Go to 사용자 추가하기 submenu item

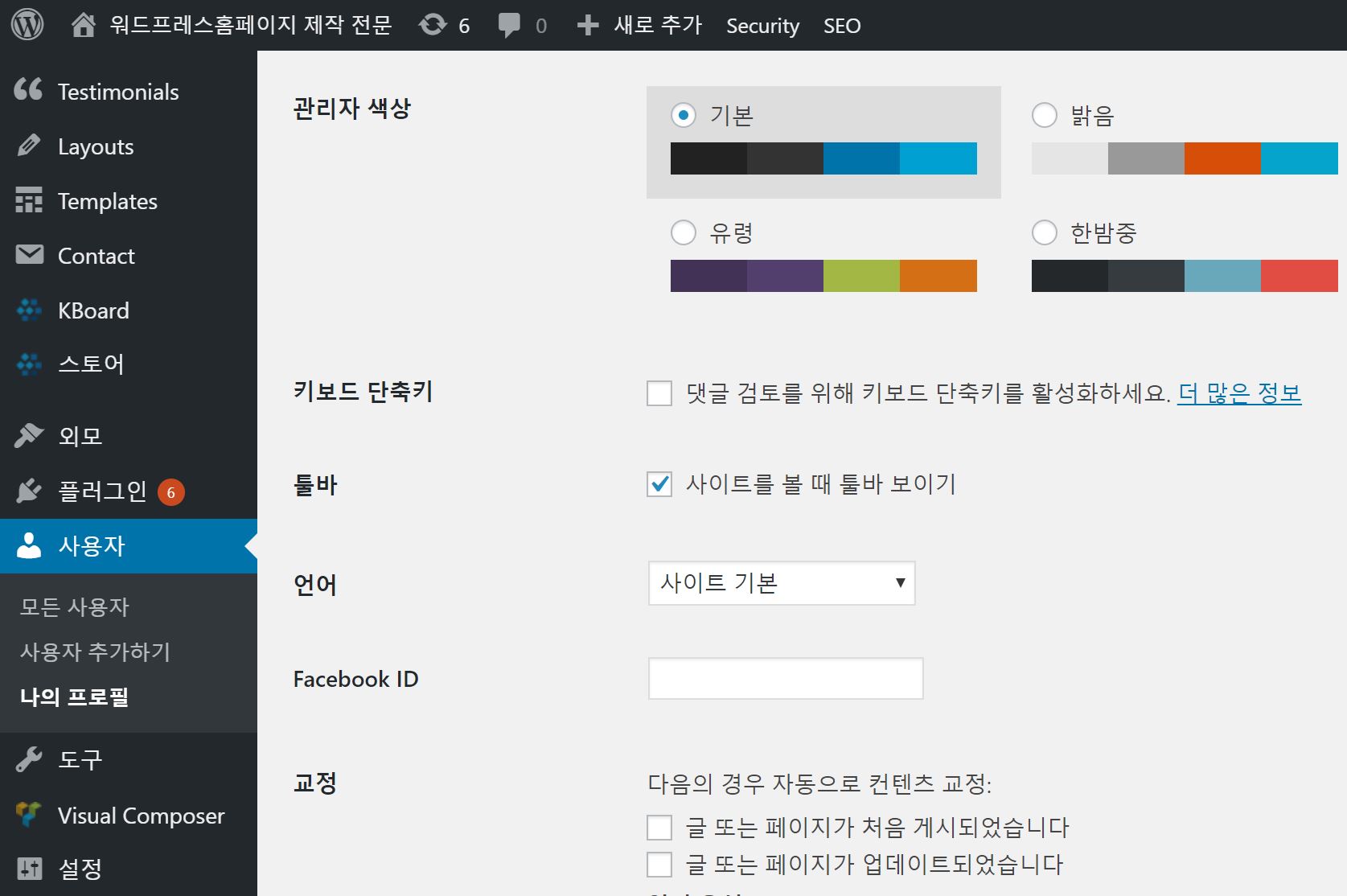[95, 651]
